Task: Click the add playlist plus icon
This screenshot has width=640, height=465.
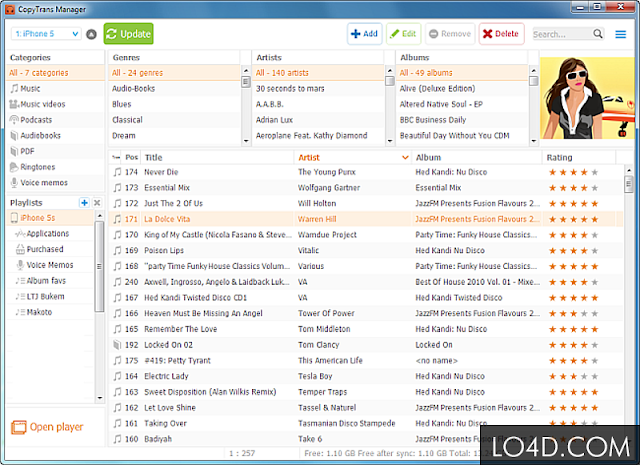Action: click(x=84, y=202)
